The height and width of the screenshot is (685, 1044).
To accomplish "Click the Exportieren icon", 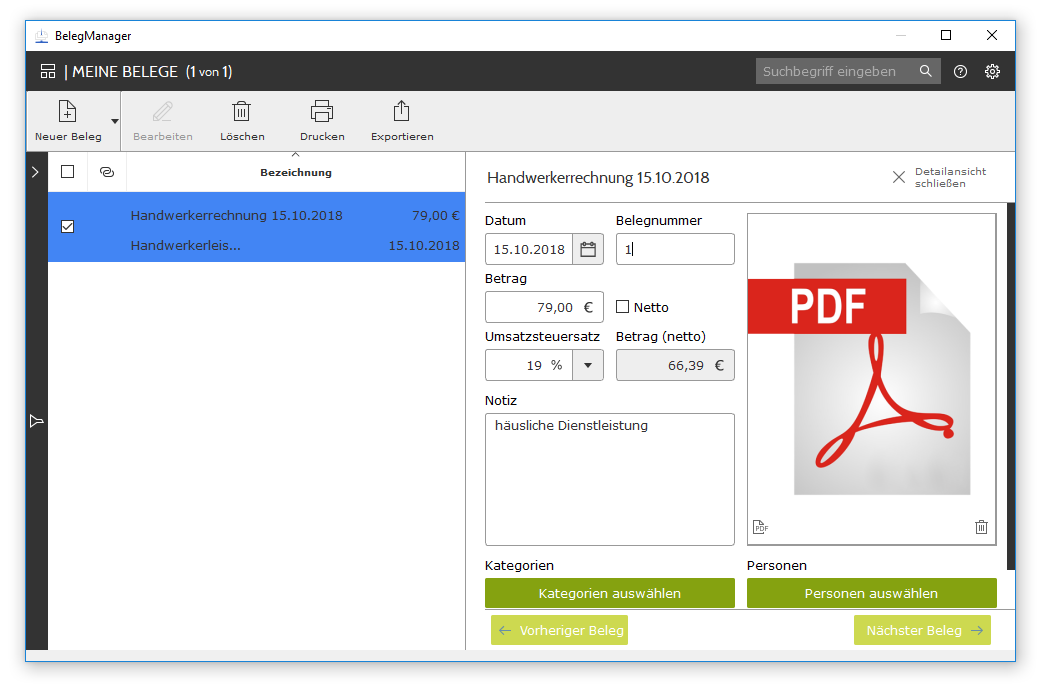I will 402,111.
